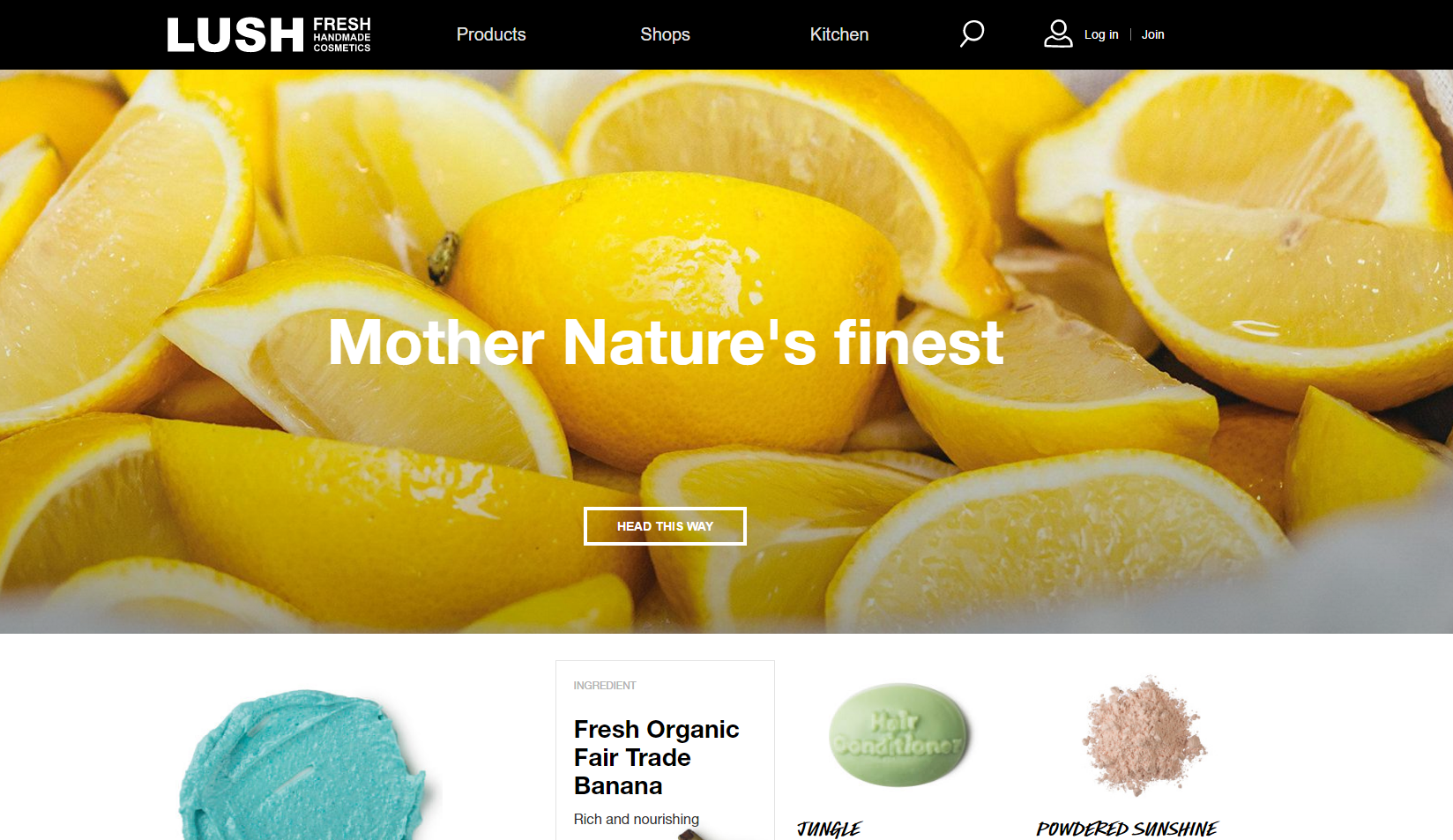Click the Powdered Sunshine product title
Image resolution: width=1453 pixels, height=840 pixels.
(1127, 829)
